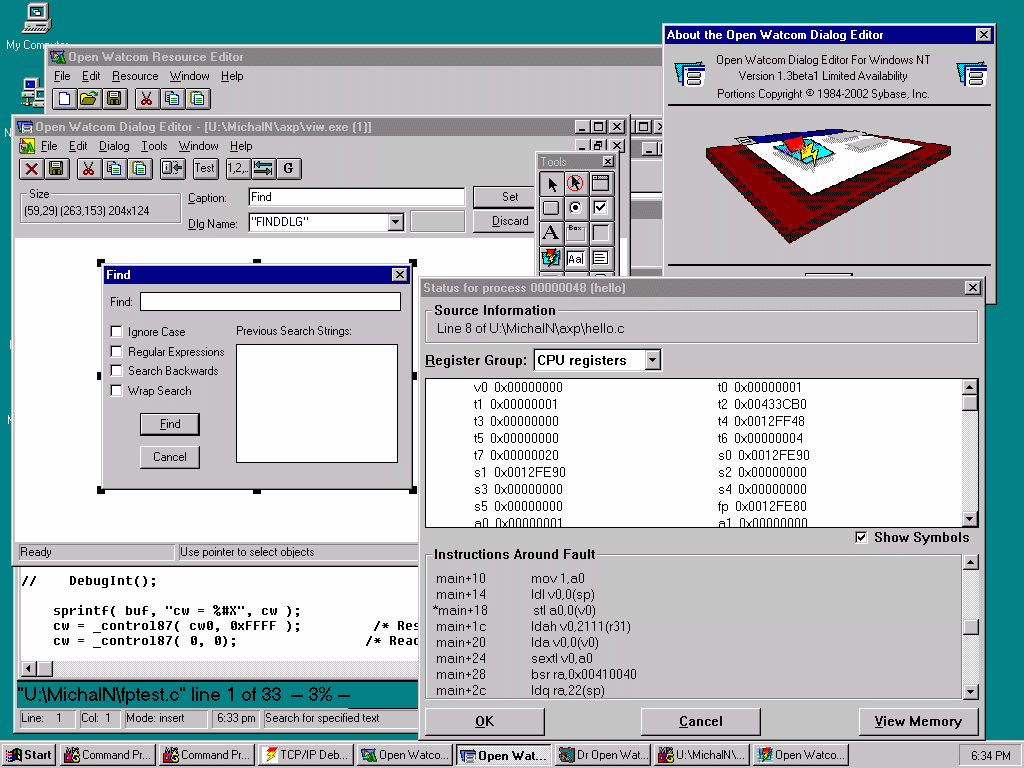Click Instructions Around Fault scrollbar thumb
Screen dimensions: 1024x768
(970, 626)
